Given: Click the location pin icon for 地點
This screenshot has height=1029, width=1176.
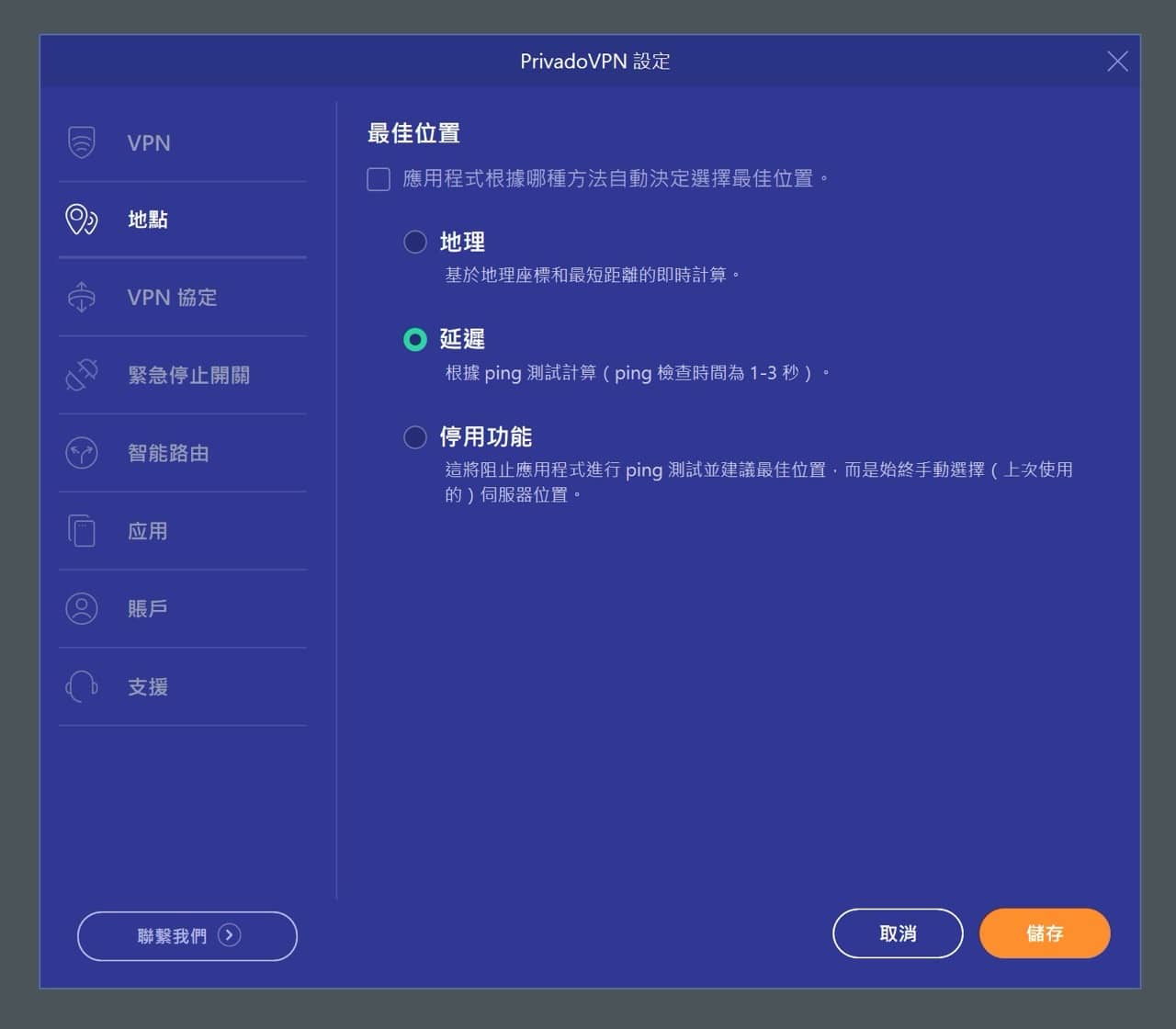Looking at the screenshot, I should coord(82,220).
